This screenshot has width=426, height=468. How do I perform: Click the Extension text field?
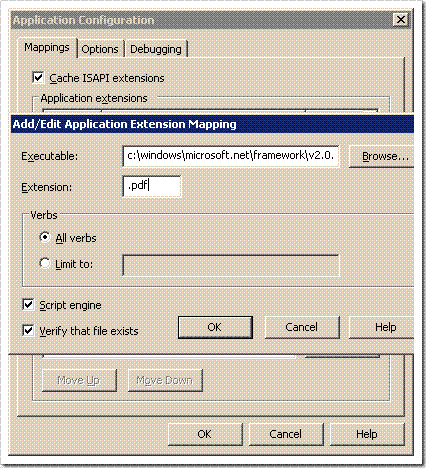(x=152, y=186)
